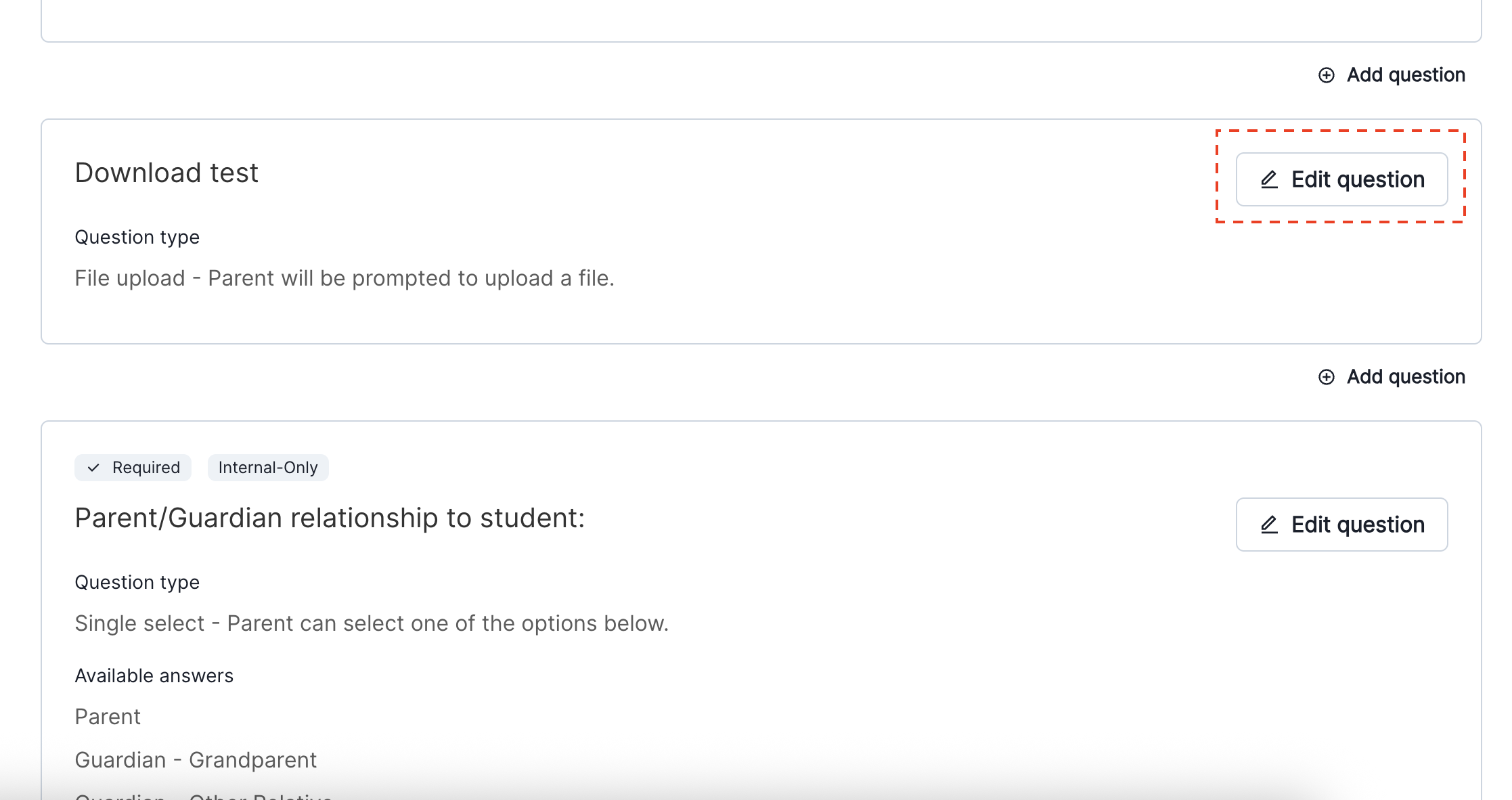Click the plus icon below Download test card
Screen dimensions: 1512x800
[x=1327, y=377]
